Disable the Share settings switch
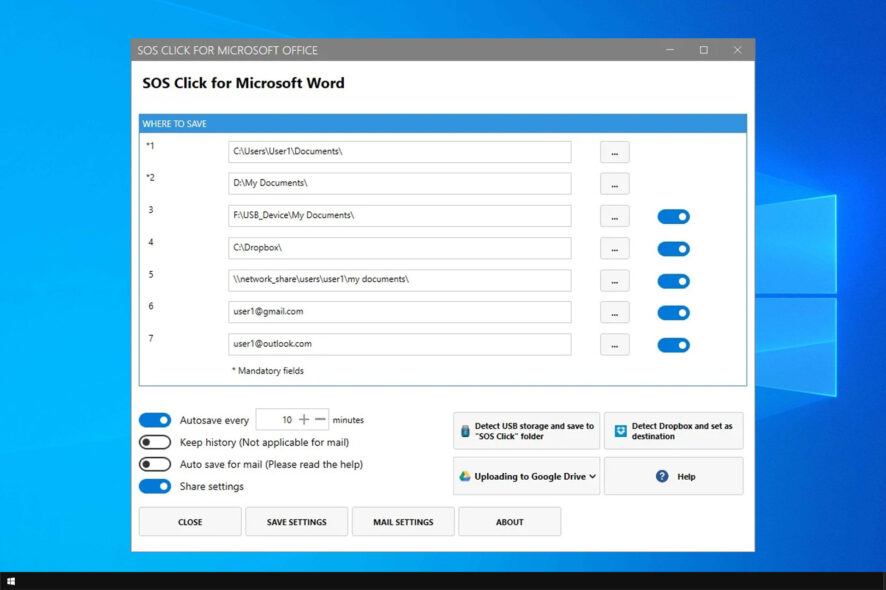886x590 pixels. (155, 486)
